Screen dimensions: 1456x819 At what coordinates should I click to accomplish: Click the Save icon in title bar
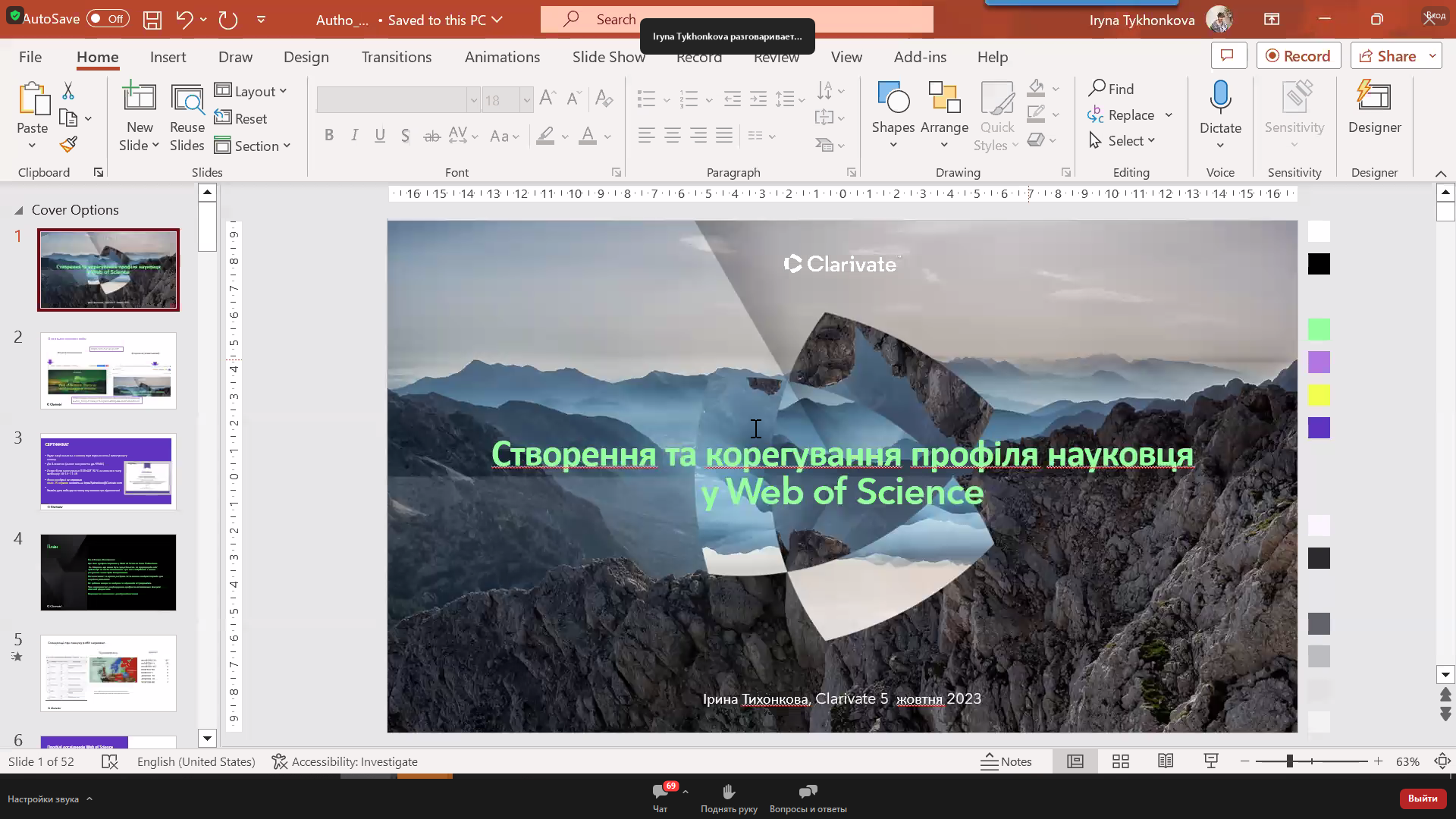[152, 20]
